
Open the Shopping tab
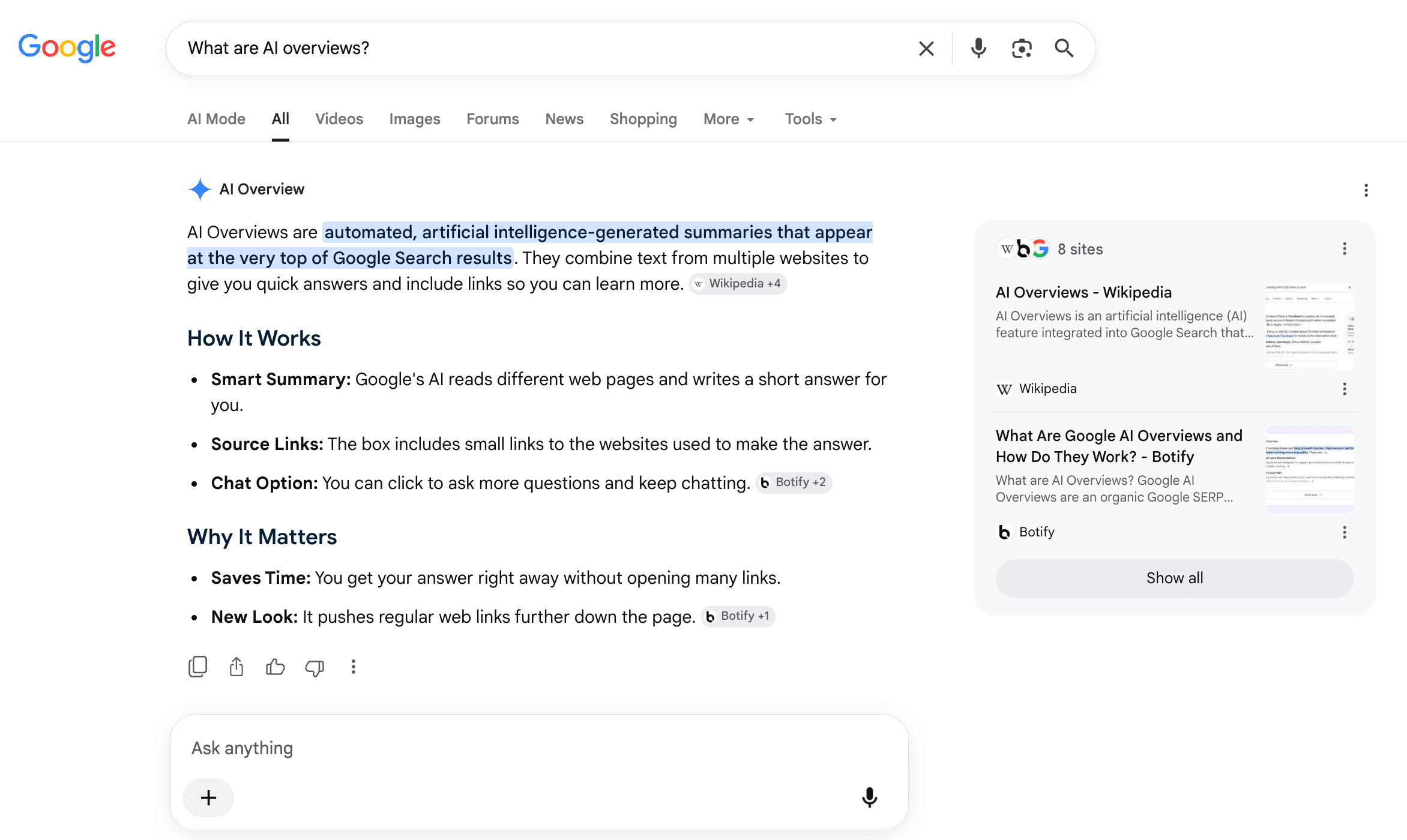pyautogui.click(x=643, y=119)
